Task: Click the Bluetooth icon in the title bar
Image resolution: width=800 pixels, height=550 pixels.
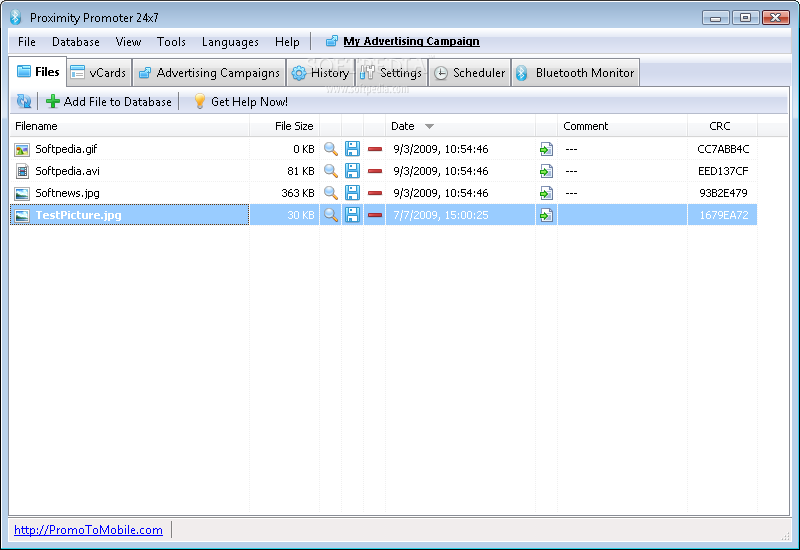Action: pyautogui.click(x=16, y=17)
